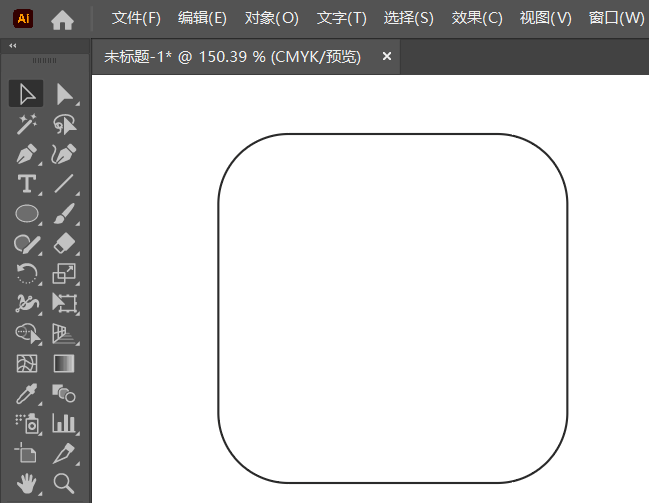Collapse the toolbar with double-arrow

point(13,46)
